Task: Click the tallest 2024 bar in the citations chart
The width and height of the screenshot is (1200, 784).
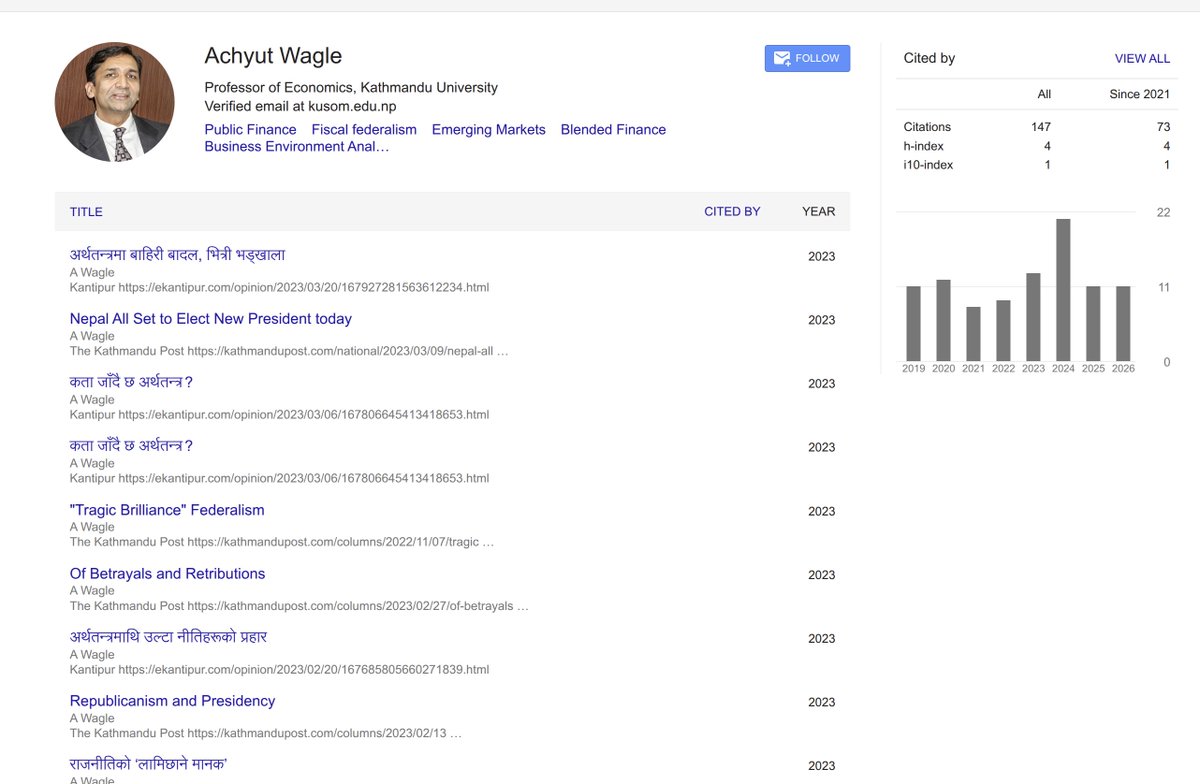Action: click(1063, 290)
